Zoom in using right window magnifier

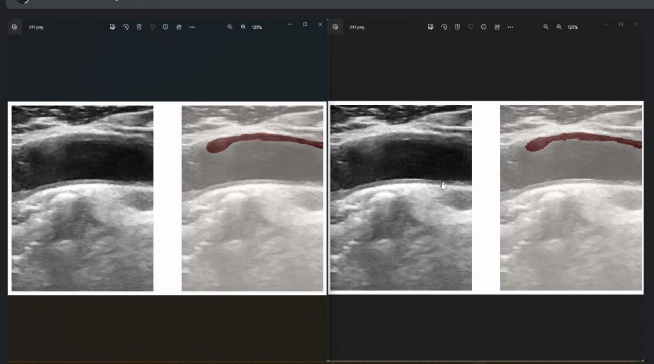coord(559,27)
